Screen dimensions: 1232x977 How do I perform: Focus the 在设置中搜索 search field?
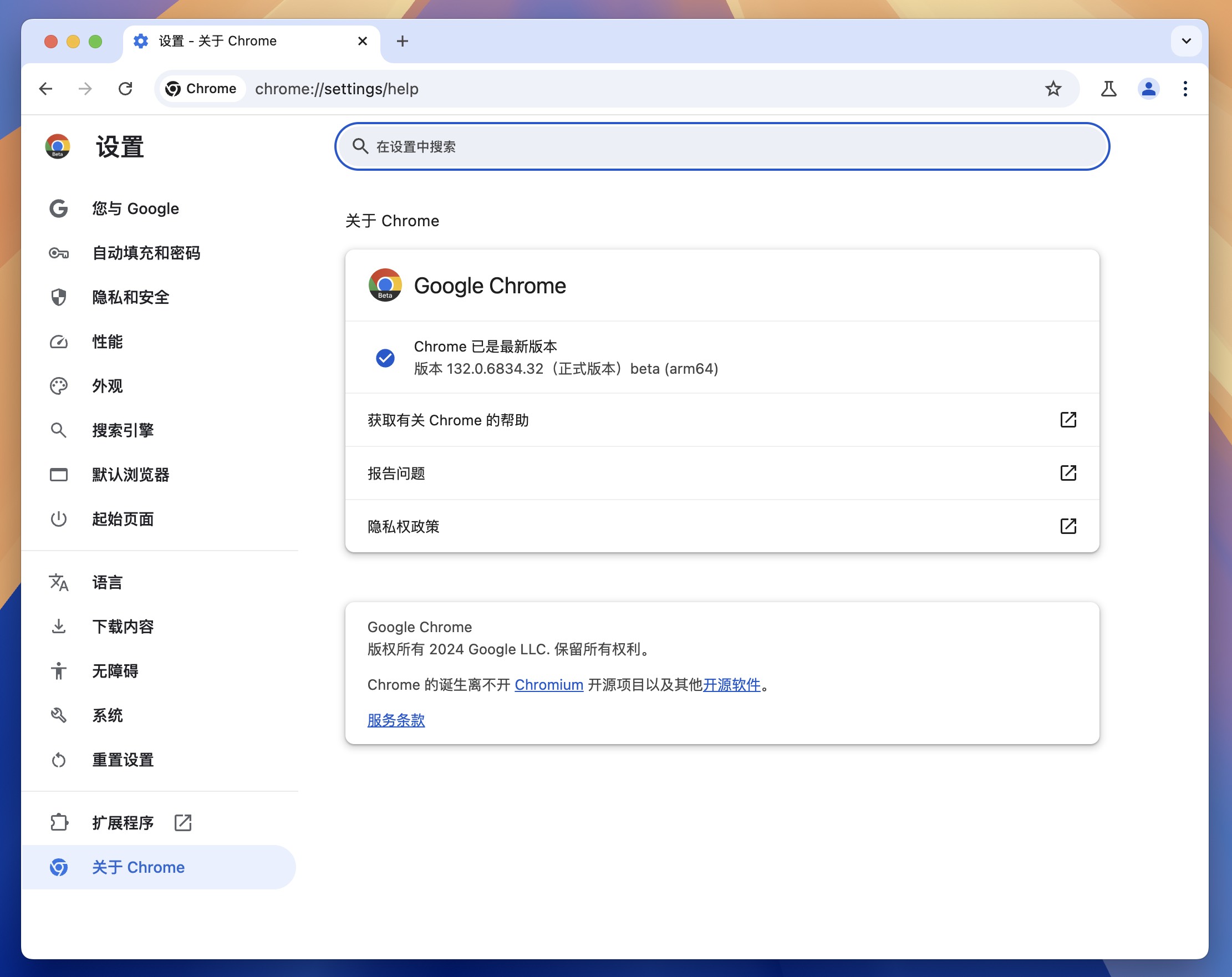point(722,146)
